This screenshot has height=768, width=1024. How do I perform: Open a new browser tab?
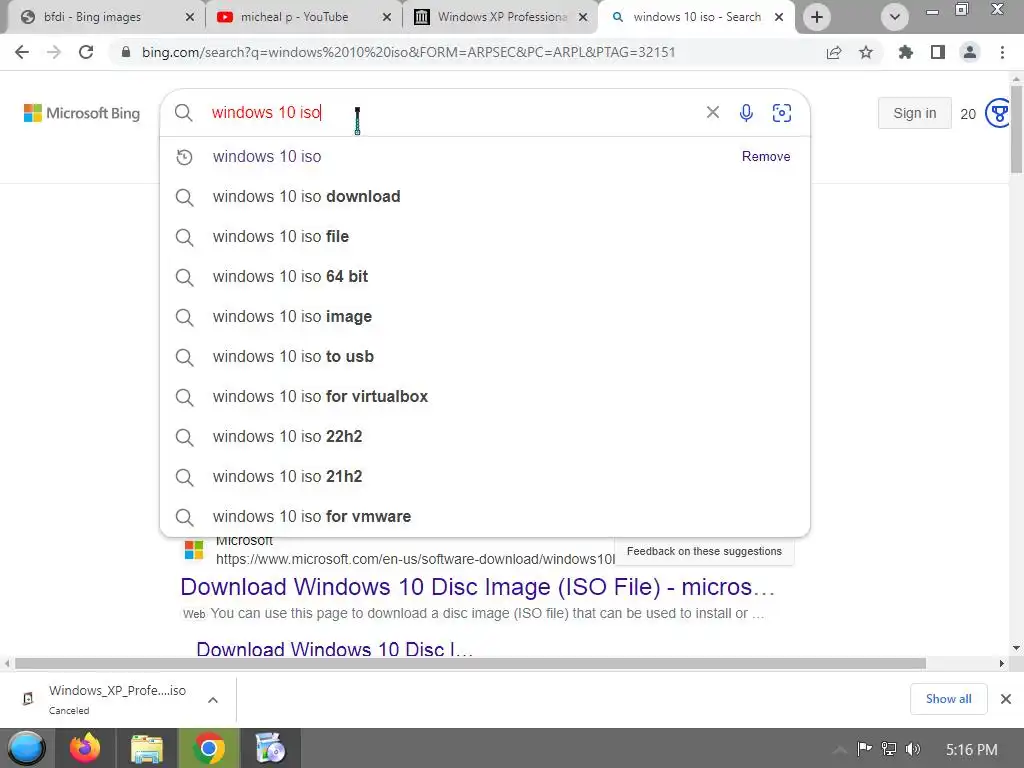[x=816, y=17]
